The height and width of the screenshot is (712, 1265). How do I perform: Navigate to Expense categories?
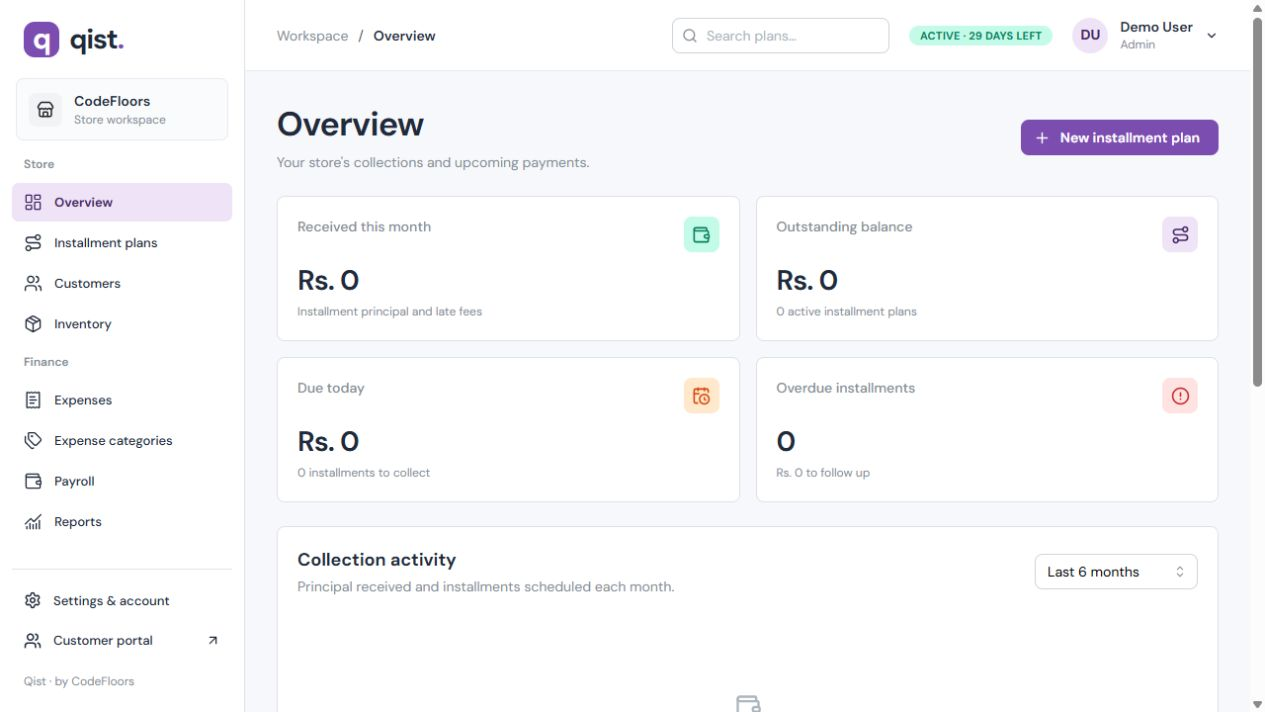(122, 440)
